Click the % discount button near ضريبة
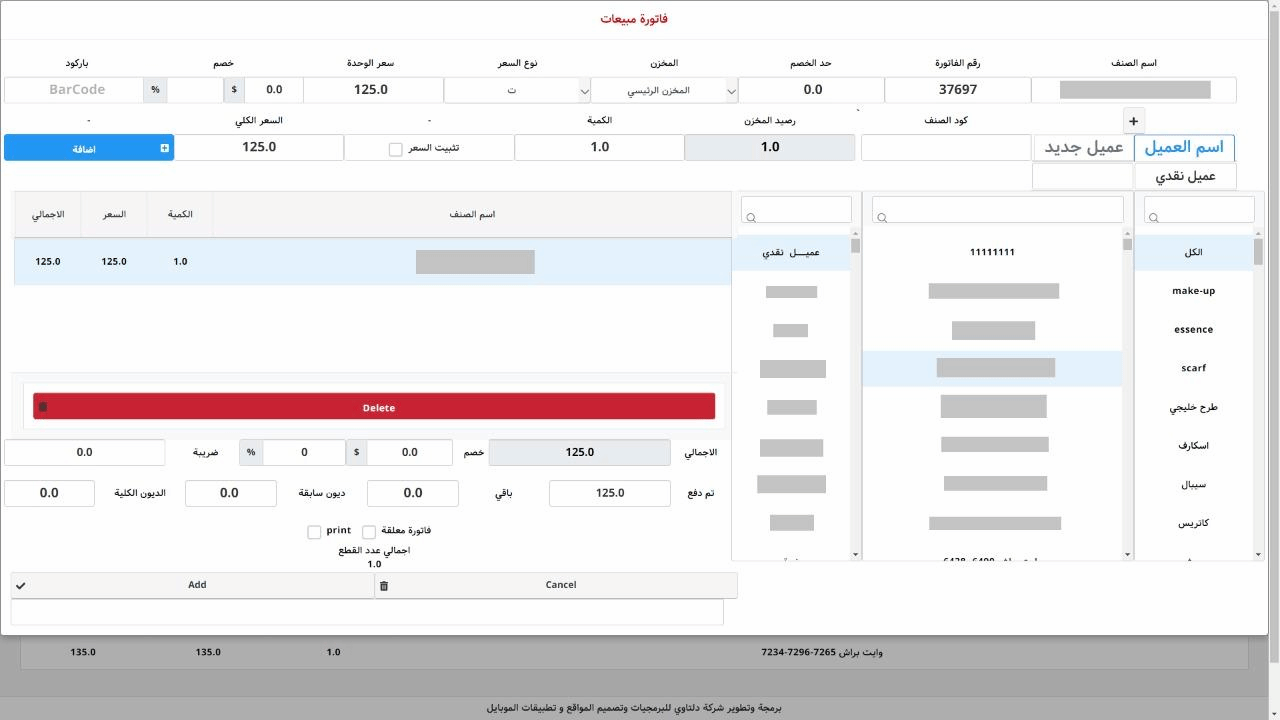This screenshot has height=720, width=1280. 251,453
